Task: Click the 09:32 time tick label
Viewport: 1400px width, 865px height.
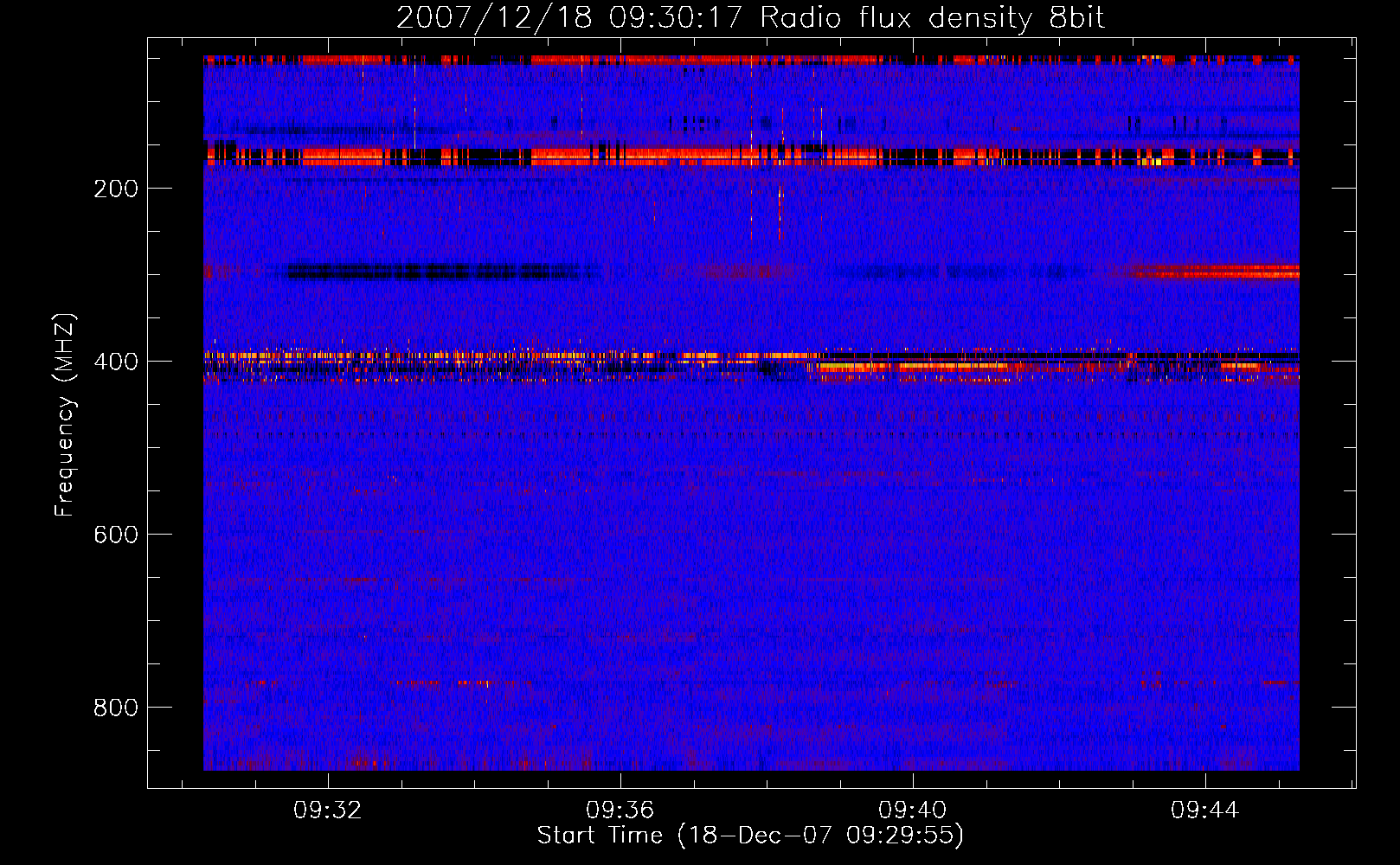Action: (328, 811)
